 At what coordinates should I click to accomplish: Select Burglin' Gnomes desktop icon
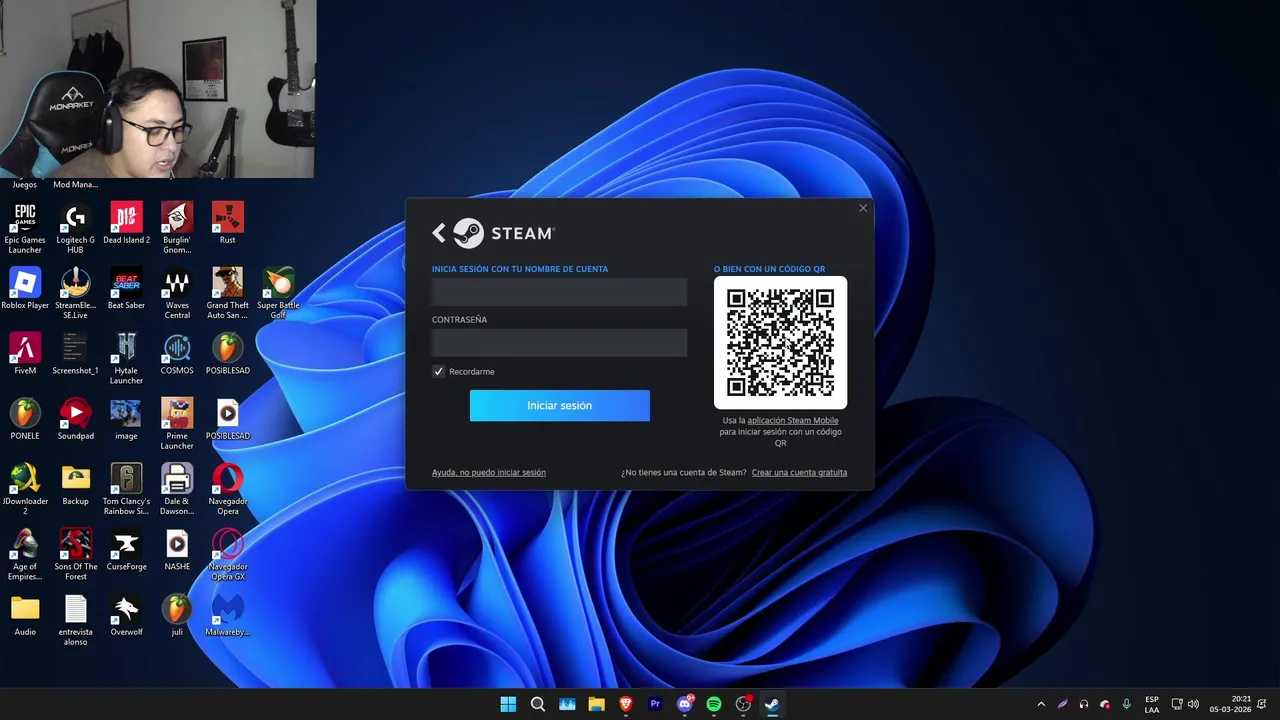click(x=177, y=228)
